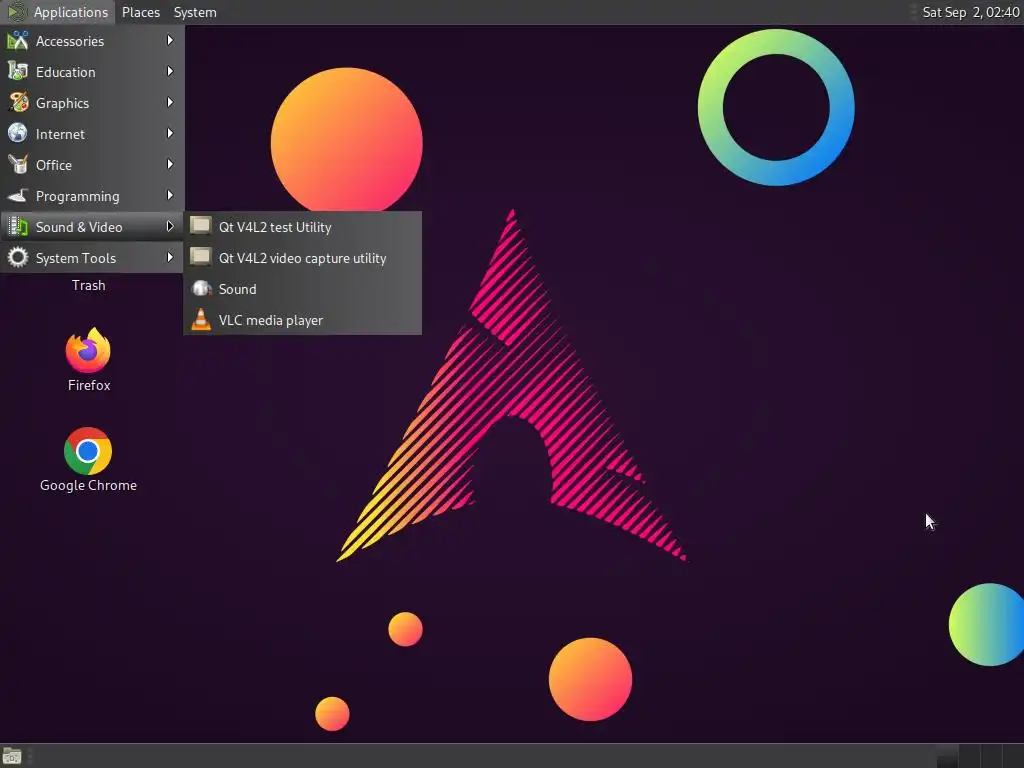Click the Applications menu logo icon
1024x768 pixels.
click(x=16, y=12)
